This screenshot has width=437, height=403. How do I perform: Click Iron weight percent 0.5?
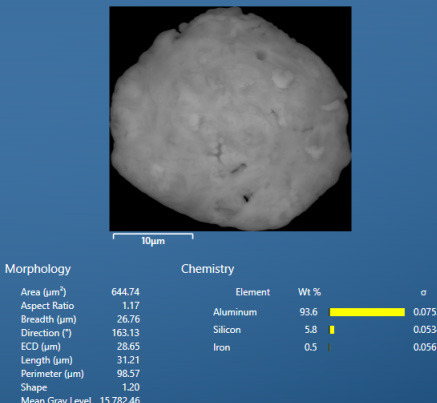(311, 348)
